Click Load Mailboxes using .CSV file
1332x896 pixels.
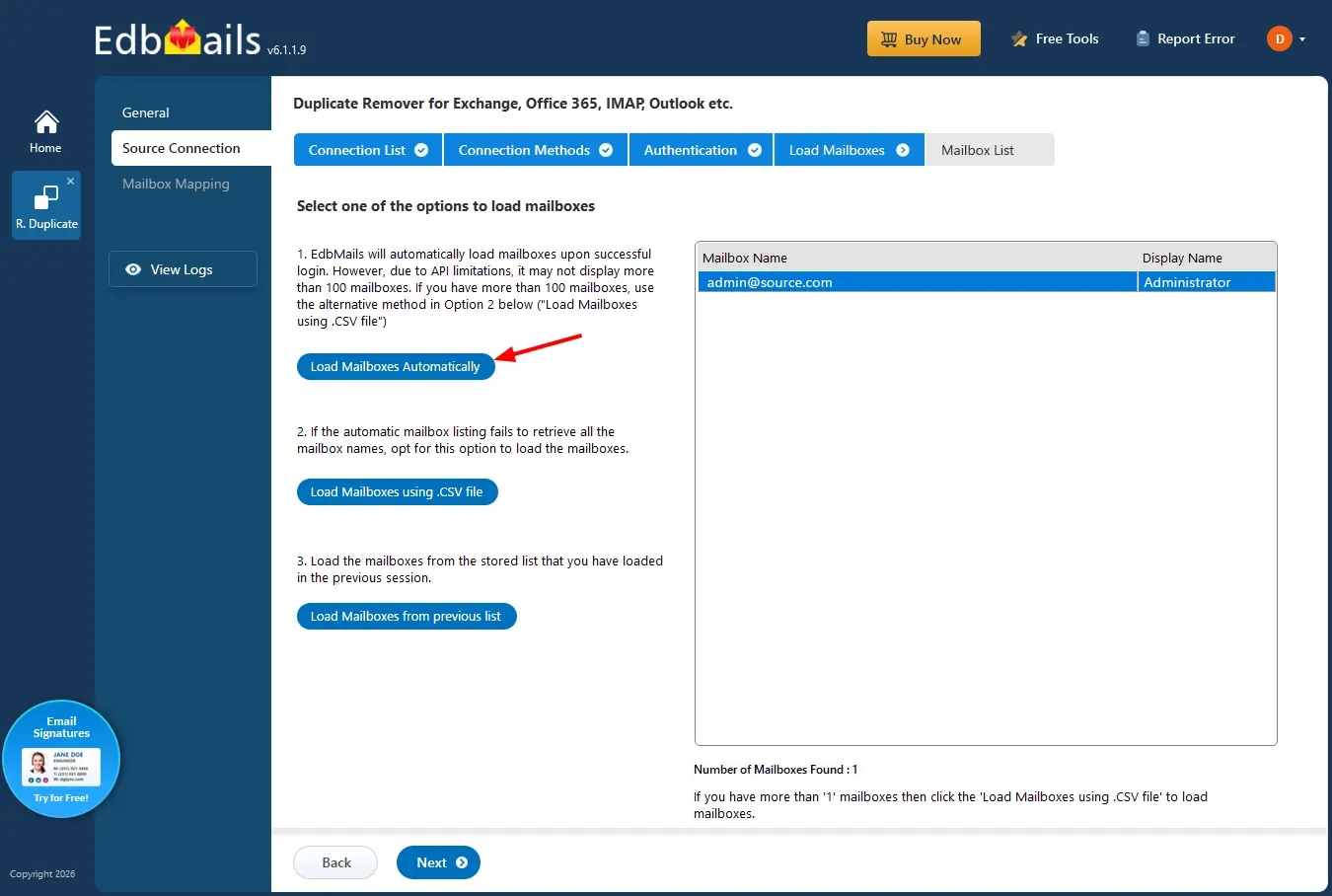coord(398,491)
